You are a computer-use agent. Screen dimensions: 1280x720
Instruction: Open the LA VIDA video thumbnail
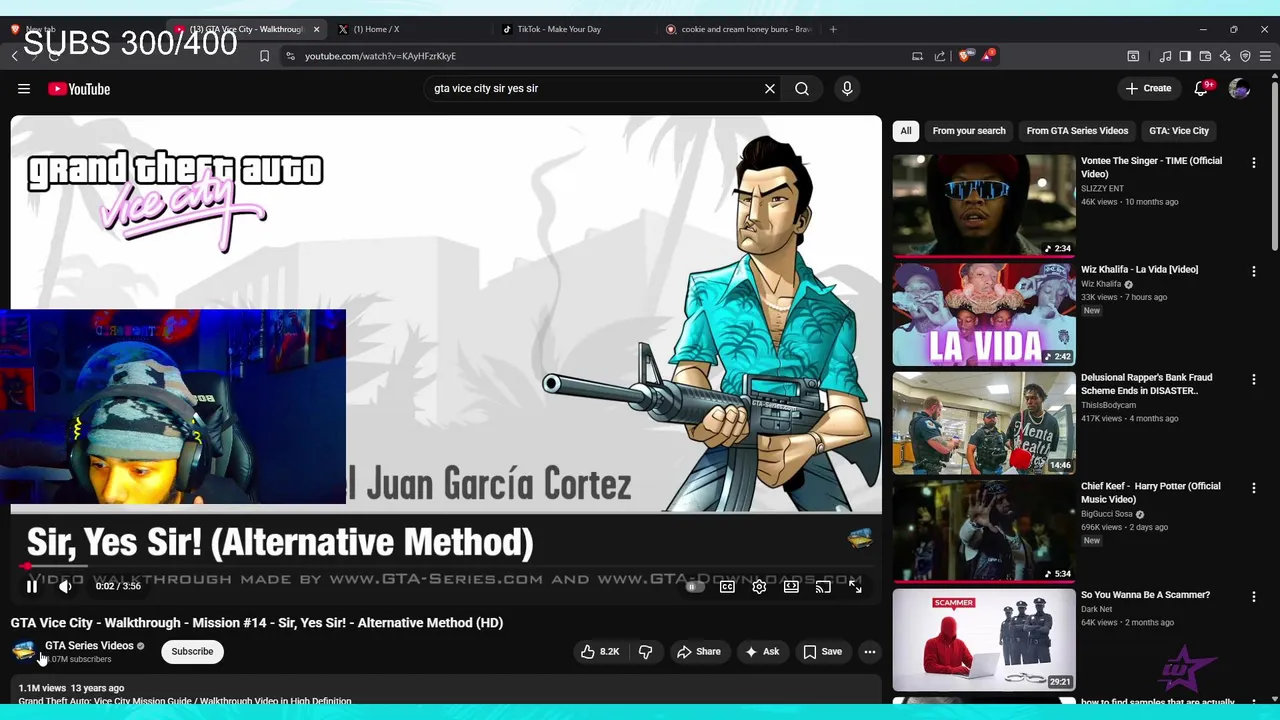(x=984, y=314)
